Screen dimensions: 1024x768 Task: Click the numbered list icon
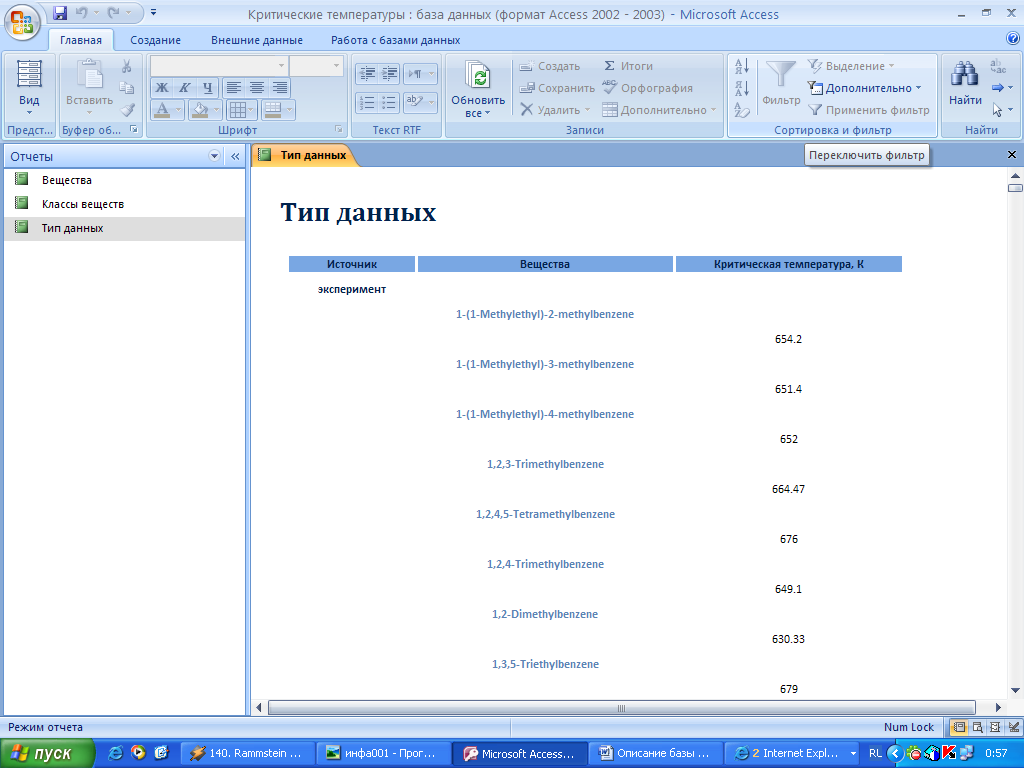point(367,103)
